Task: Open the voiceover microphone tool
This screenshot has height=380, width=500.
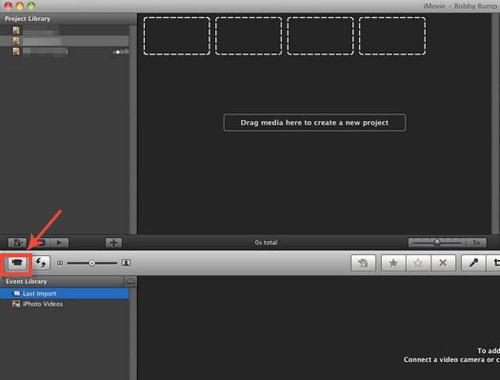Action: coord(473,263)
